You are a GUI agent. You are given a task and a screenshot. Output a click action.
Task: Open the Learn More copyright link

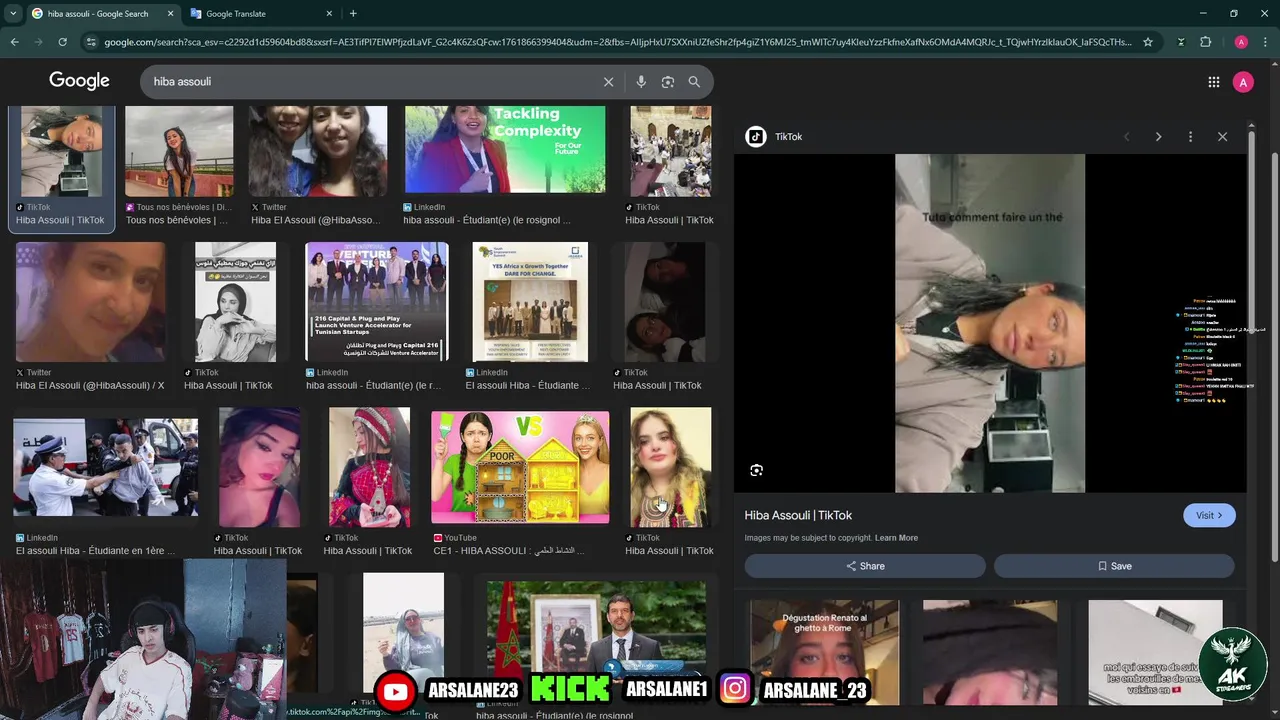[x=896, y=538]
